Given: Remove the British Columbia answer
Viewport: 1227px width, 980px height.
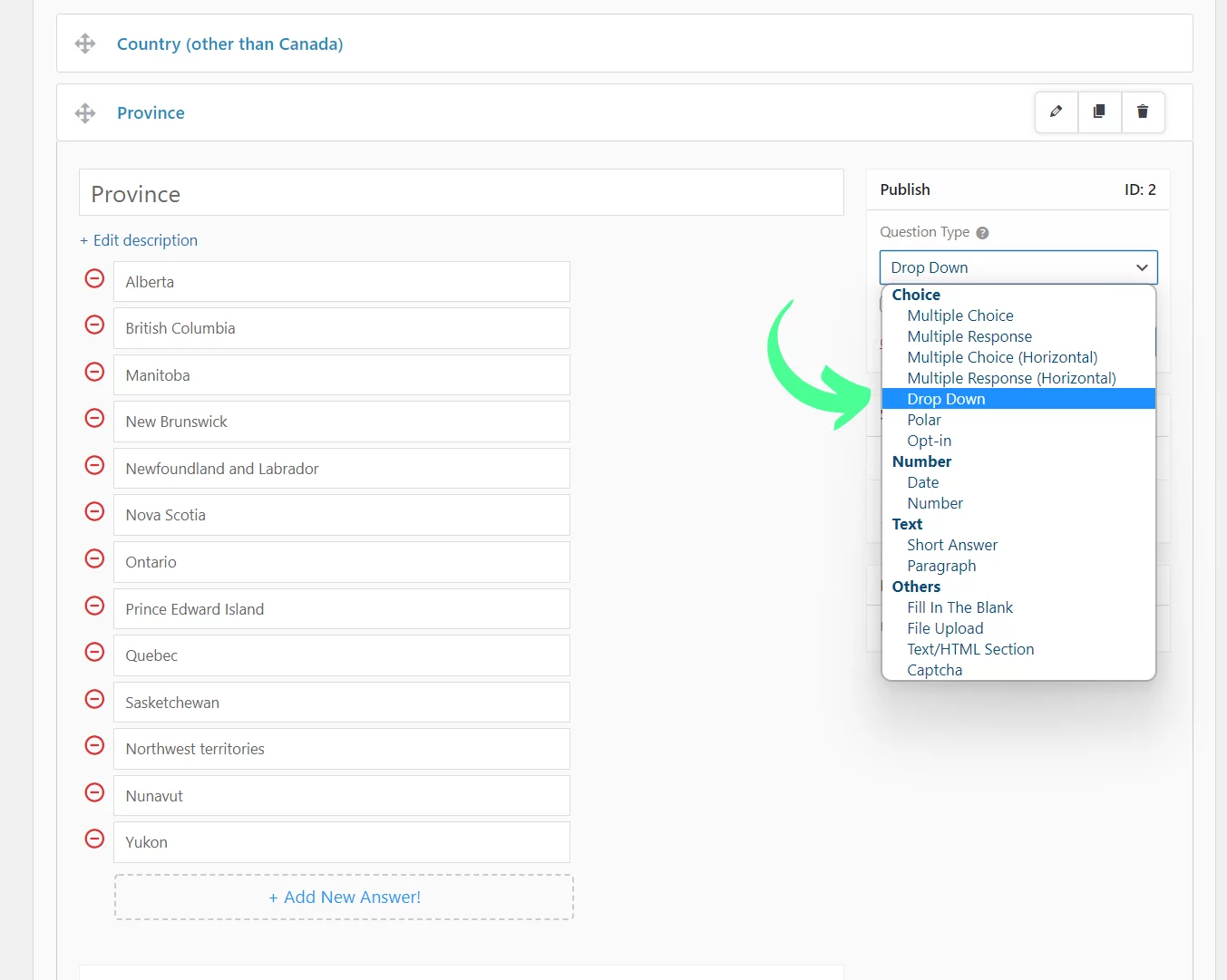Looking at the screenshot, I should click(94, 325).
